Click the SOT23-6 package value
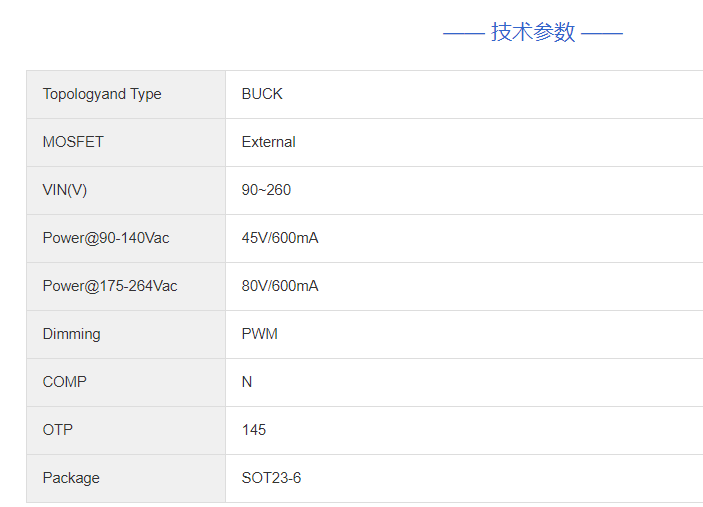The image size is (703, 507). [x=271, y=478]
